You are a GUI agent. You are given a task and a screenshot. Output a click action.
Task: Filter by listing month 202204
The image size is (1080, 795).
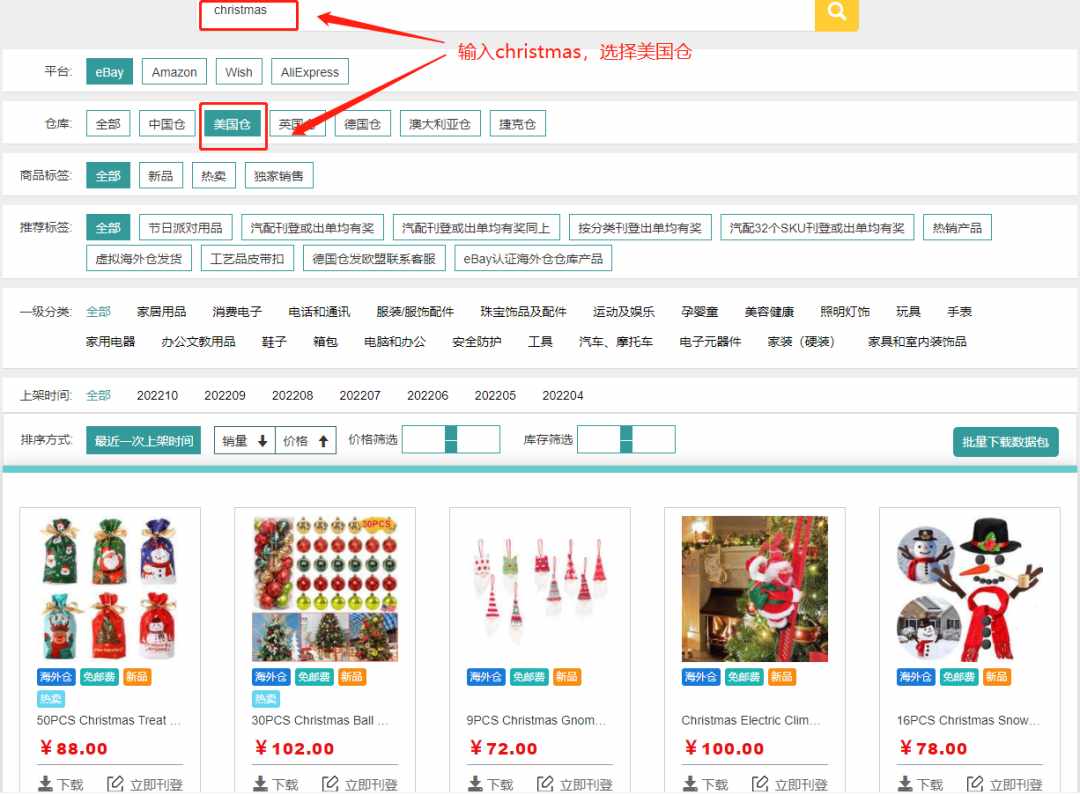click(563, 395)
